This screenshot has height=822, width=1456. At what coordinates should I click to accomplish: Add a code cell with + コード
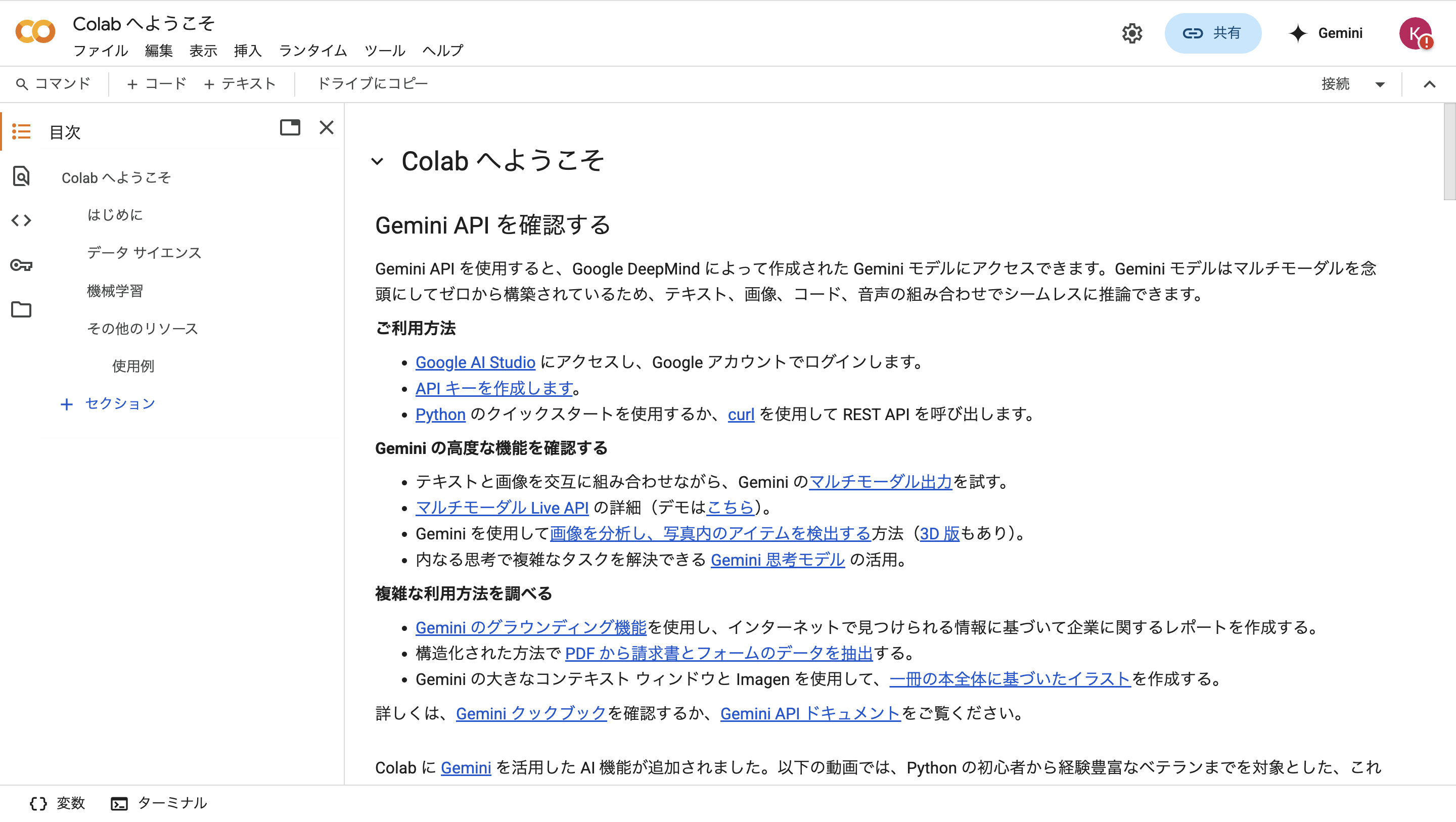(157, 84)
